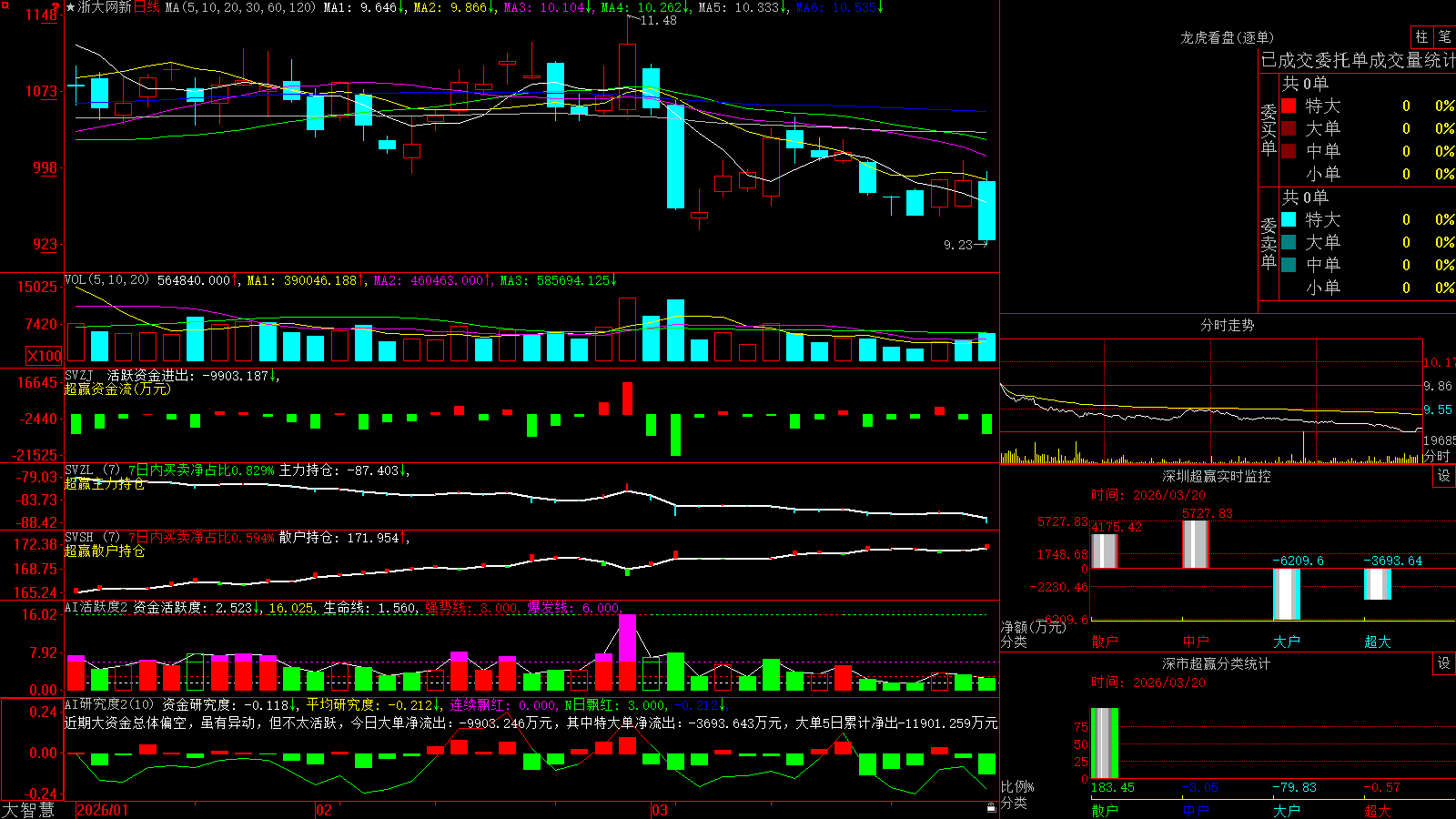Select 中户 category in 深圳超赢实时监控
Image resolution: width=1456 pixels, height=819 pixels.
coord(1196,642)
